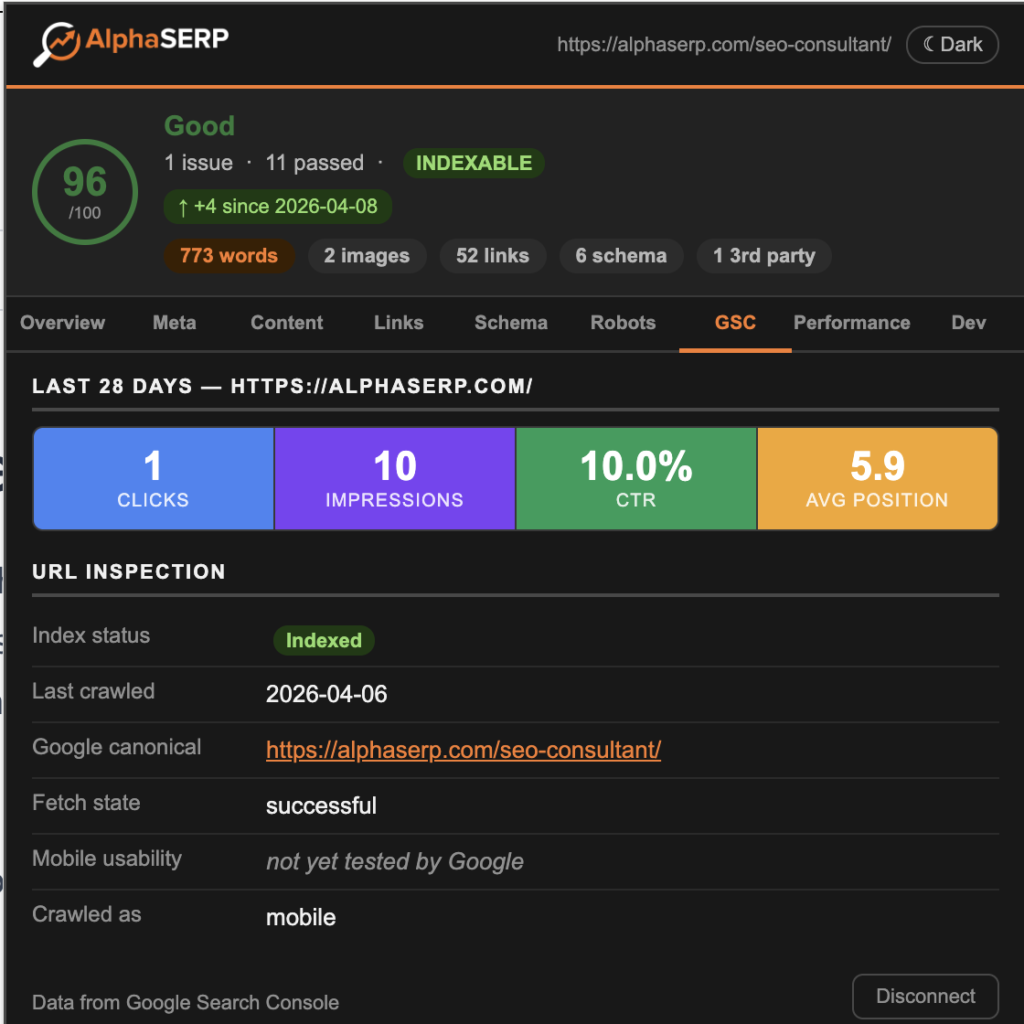This screenshot has height=1024, width=1024.
Task: Click the blue Clicks metric card
Action: click(153, 479)
